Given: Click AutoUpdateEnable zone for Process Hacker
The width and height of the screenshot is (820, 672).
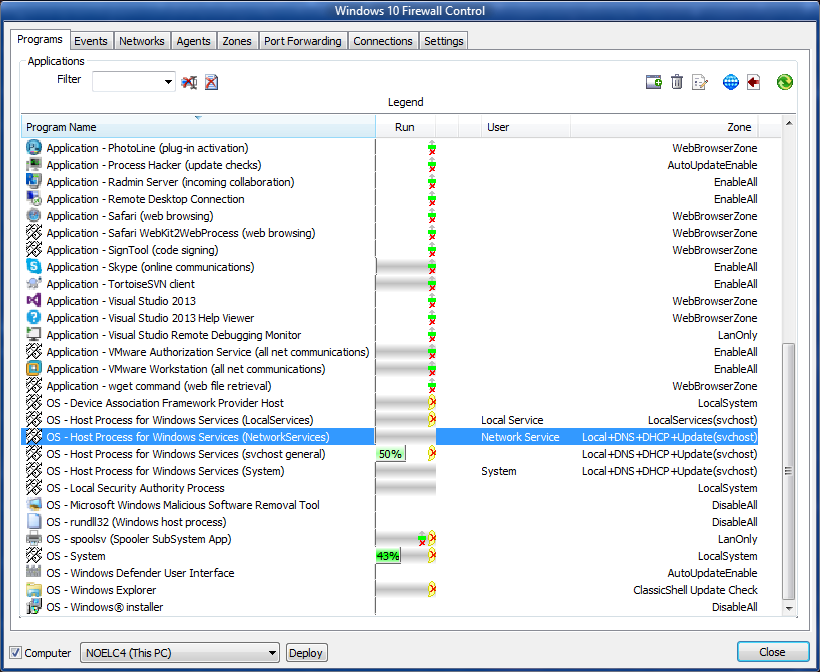Looking at the screenshot, I should coord(712,165).
